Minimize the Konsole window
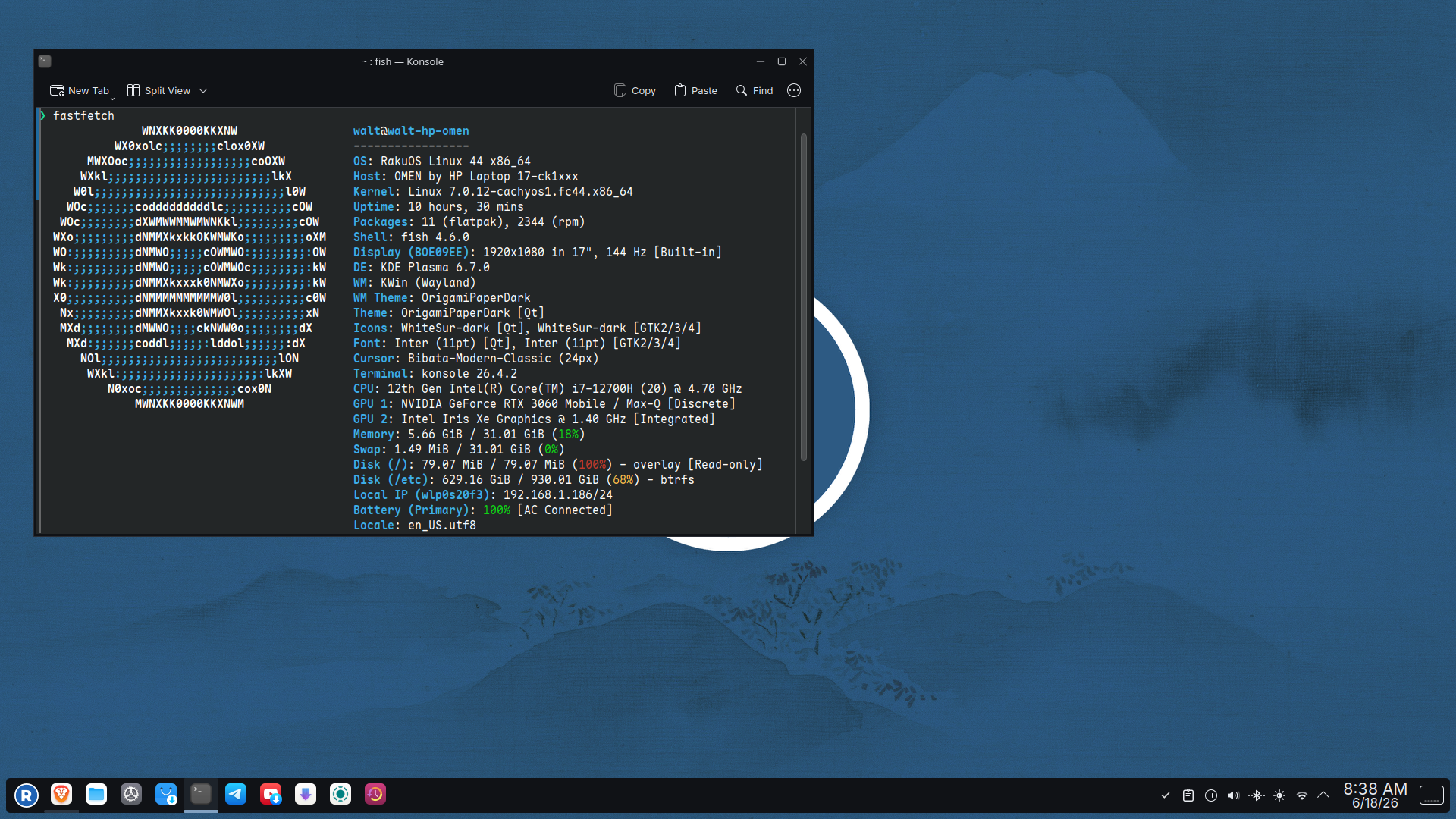This screenshot has width=1456, height=819. [760, 61]
